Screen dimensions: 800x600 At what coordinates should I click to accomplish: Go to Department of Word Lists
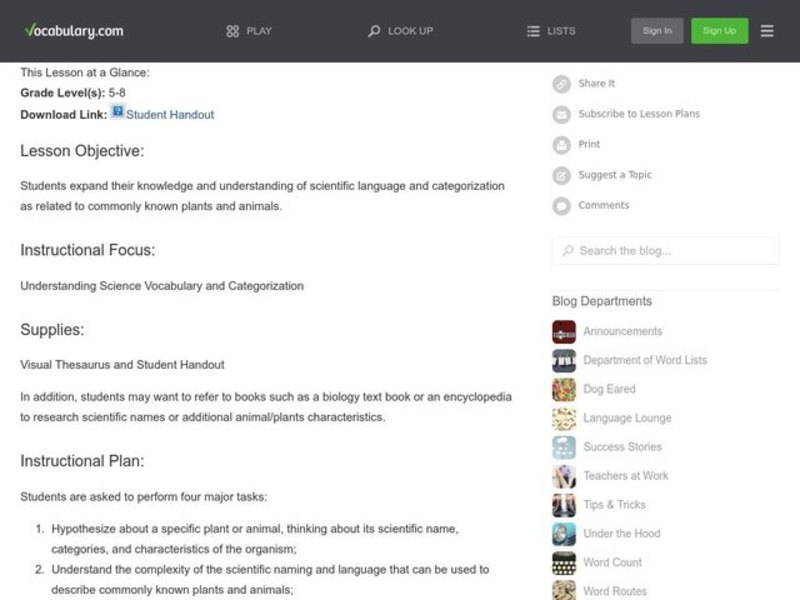pyautogui.click(x=644, y=360)
